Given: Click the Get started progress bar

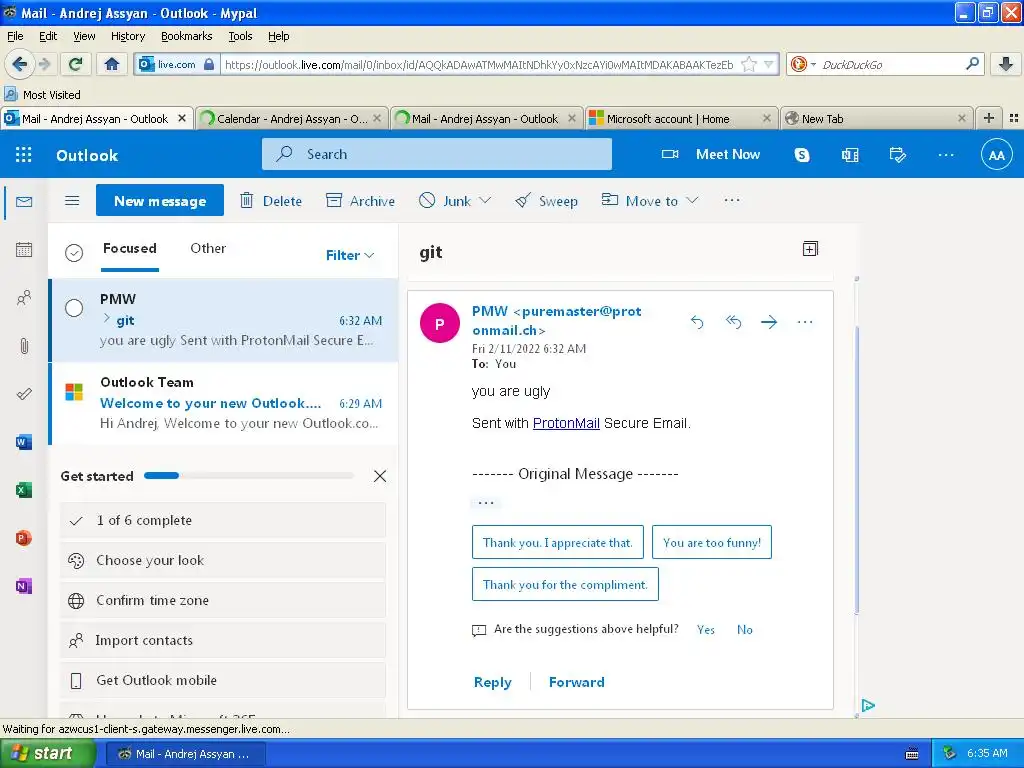Looking at the screenshot, I should coord(249,475).
